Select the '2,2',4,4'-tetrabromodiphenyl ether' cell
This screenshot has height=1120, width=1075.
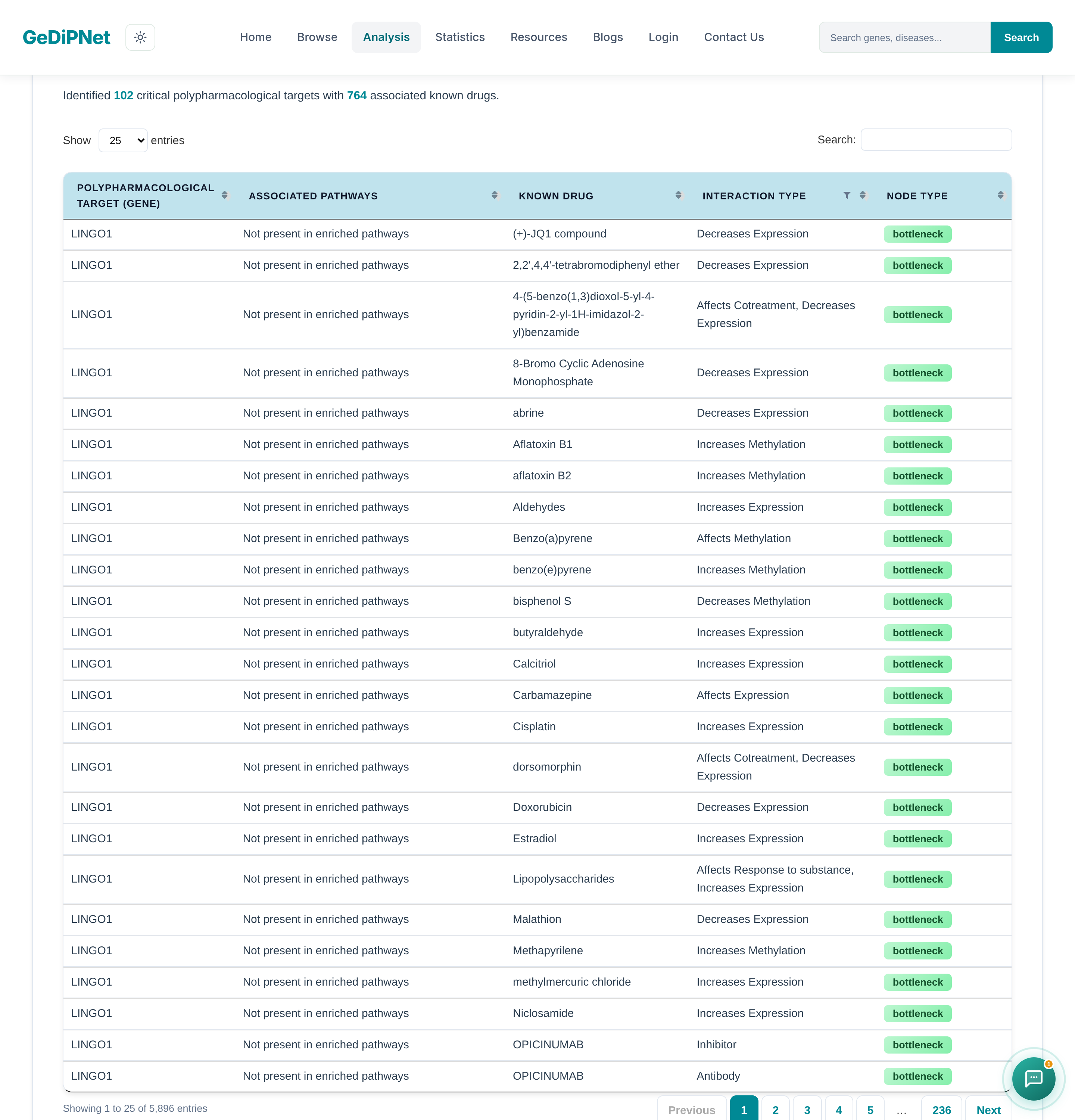(596, 265)
